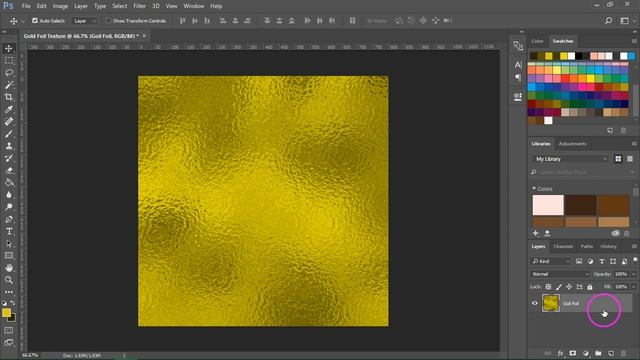Open the Fill dropdown arrow
Image resolution: width=640 pixels, height=360 pixels.
click(x=633, y=287)
